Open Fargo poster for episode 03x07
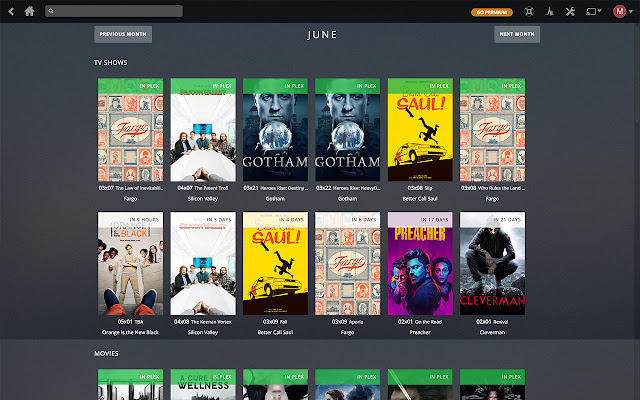Screen dimensions: 640x400 131,130
